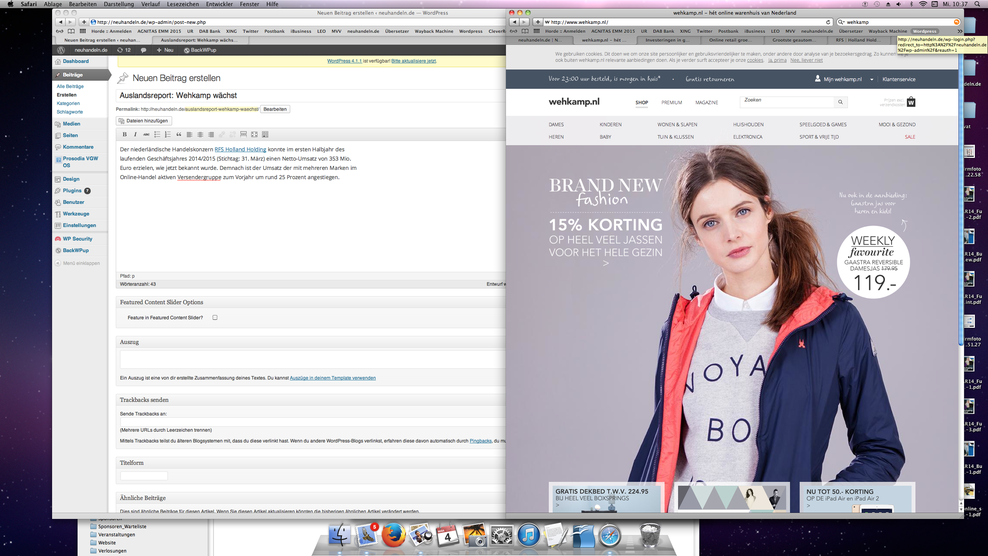Open the ELEKTRONICA category on wehkamp
Screen dimensions: 988x556
tap(747, 137)
